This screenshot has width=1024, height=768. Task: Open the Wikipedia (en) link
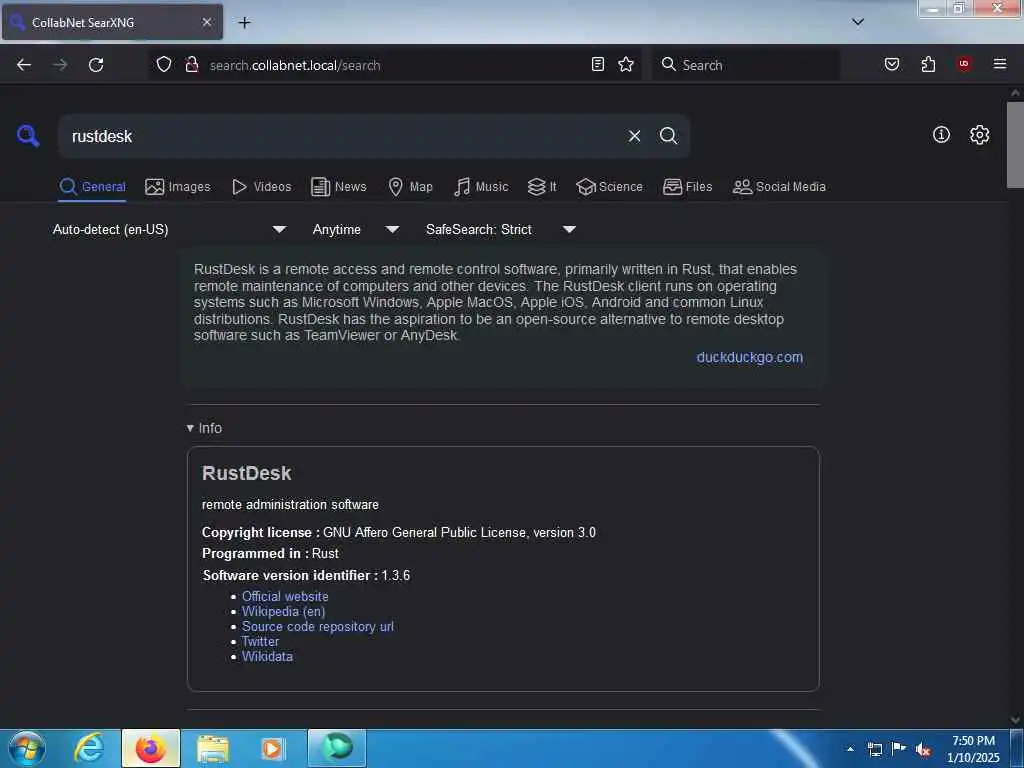point(283,611)
